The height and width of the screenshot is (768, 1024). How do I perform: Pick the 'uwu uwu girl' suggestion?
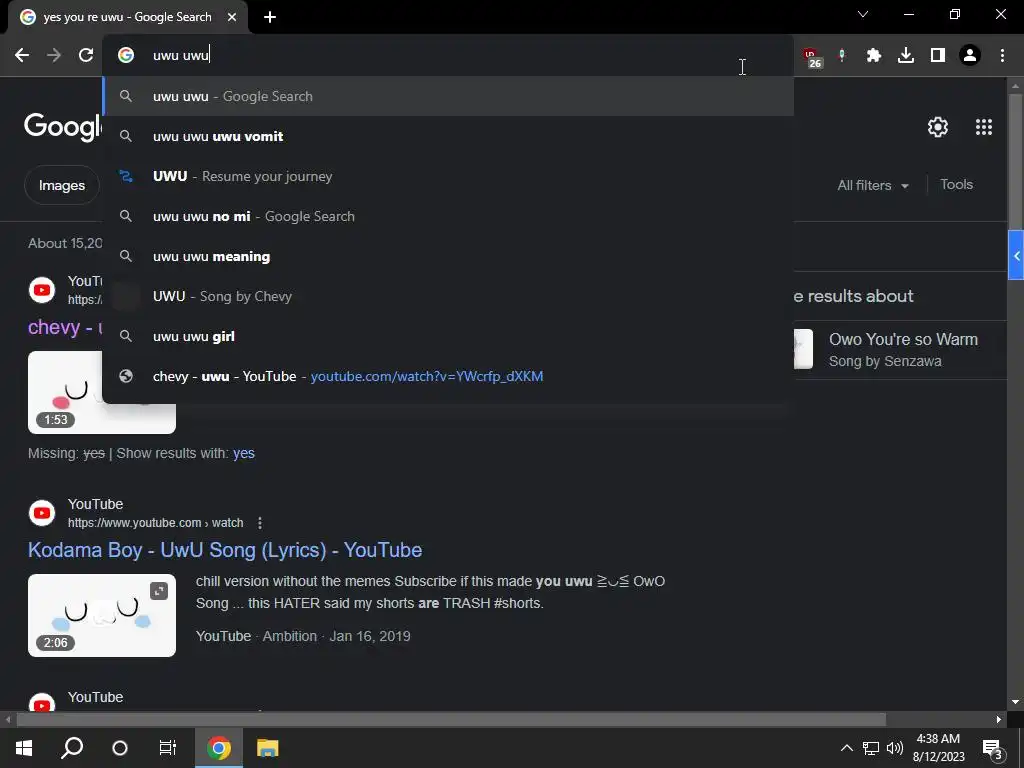(x=448, y=336)
